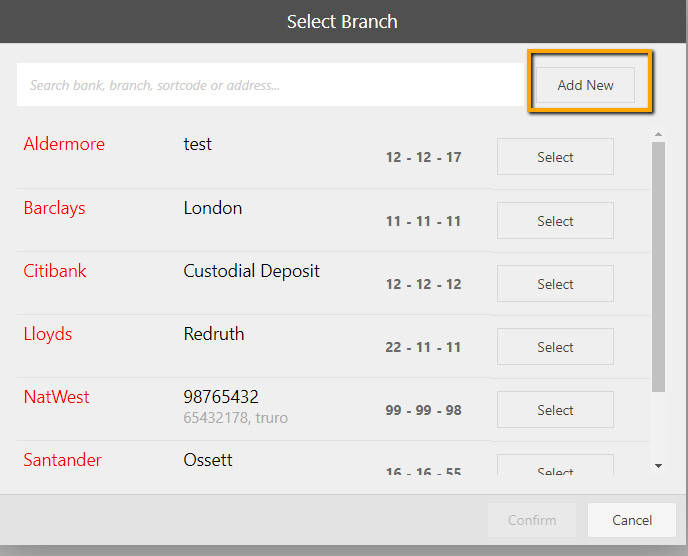Screen dimensions: 688x556
Task: Click the sort code 22 - 11 - 11
Action: (423, 347)
